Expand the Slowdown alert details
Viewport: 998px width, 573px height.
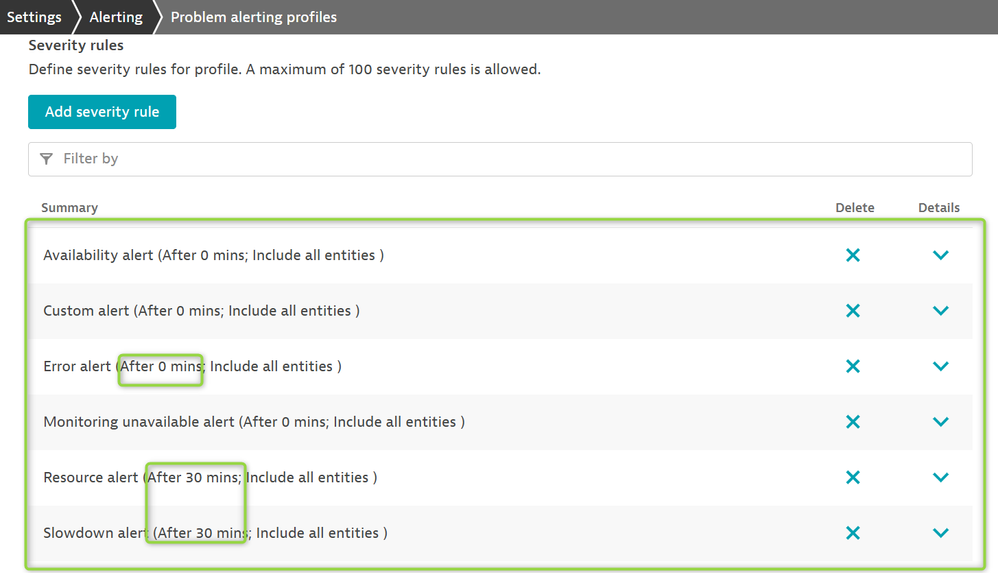point(940,533)
